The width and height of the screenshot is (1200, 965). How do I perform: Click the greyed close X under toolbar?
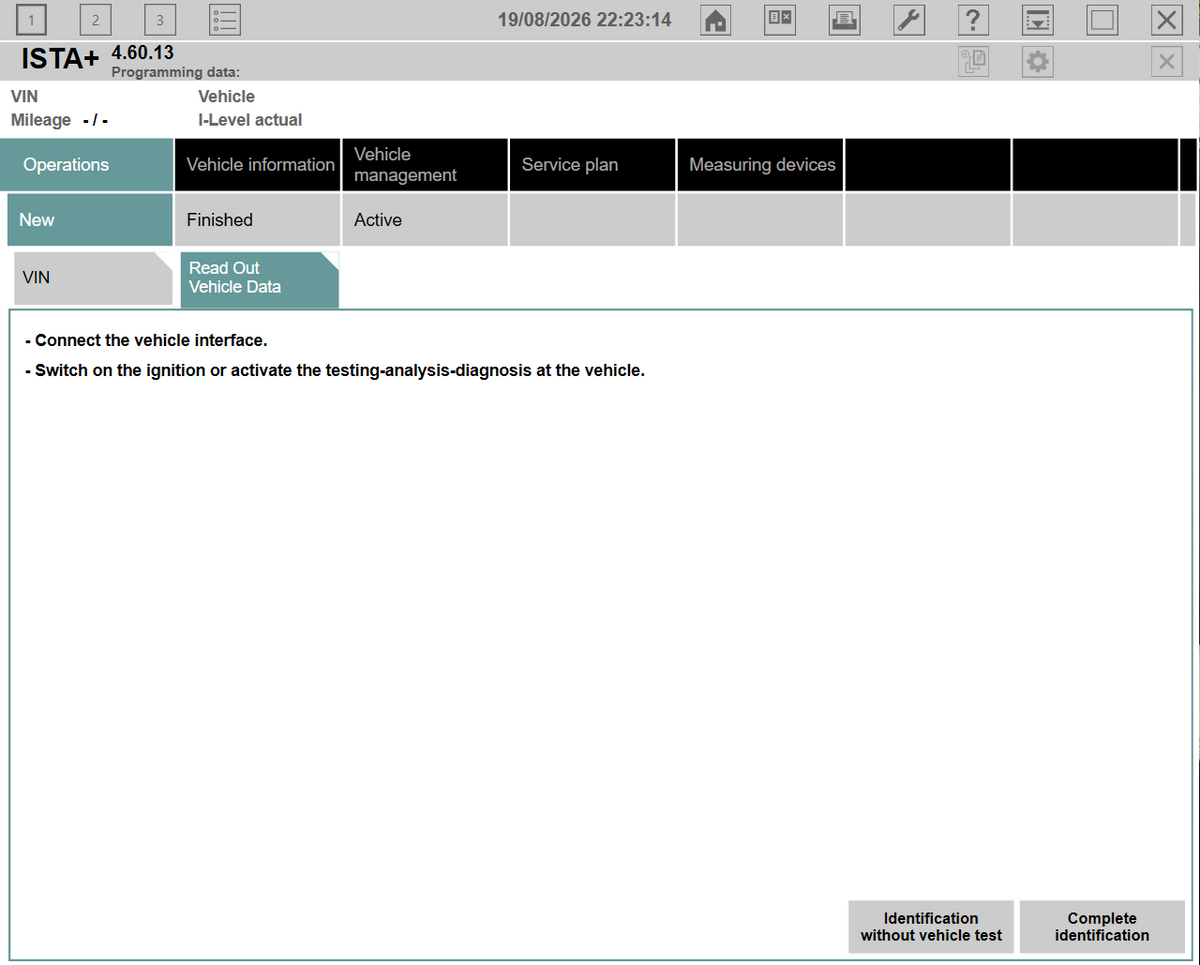(1166, 62)
